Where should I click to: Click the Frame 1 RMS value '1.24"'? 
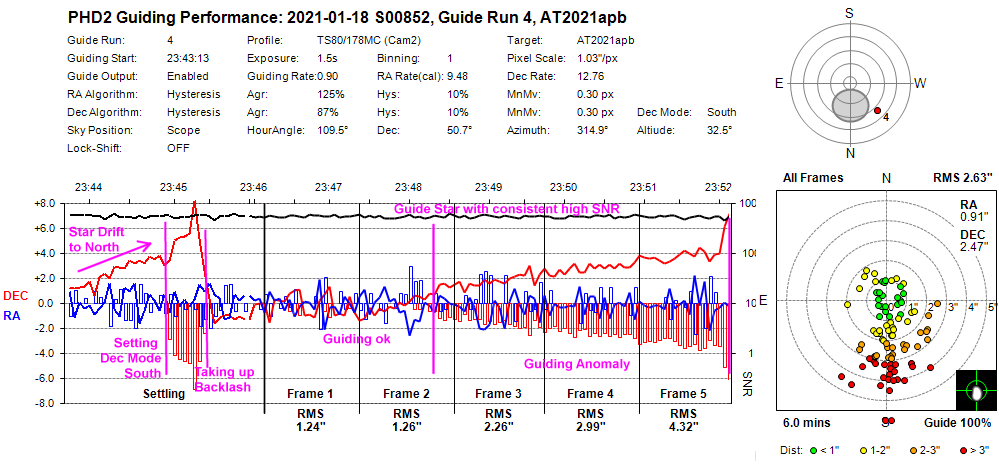[312, 426]
